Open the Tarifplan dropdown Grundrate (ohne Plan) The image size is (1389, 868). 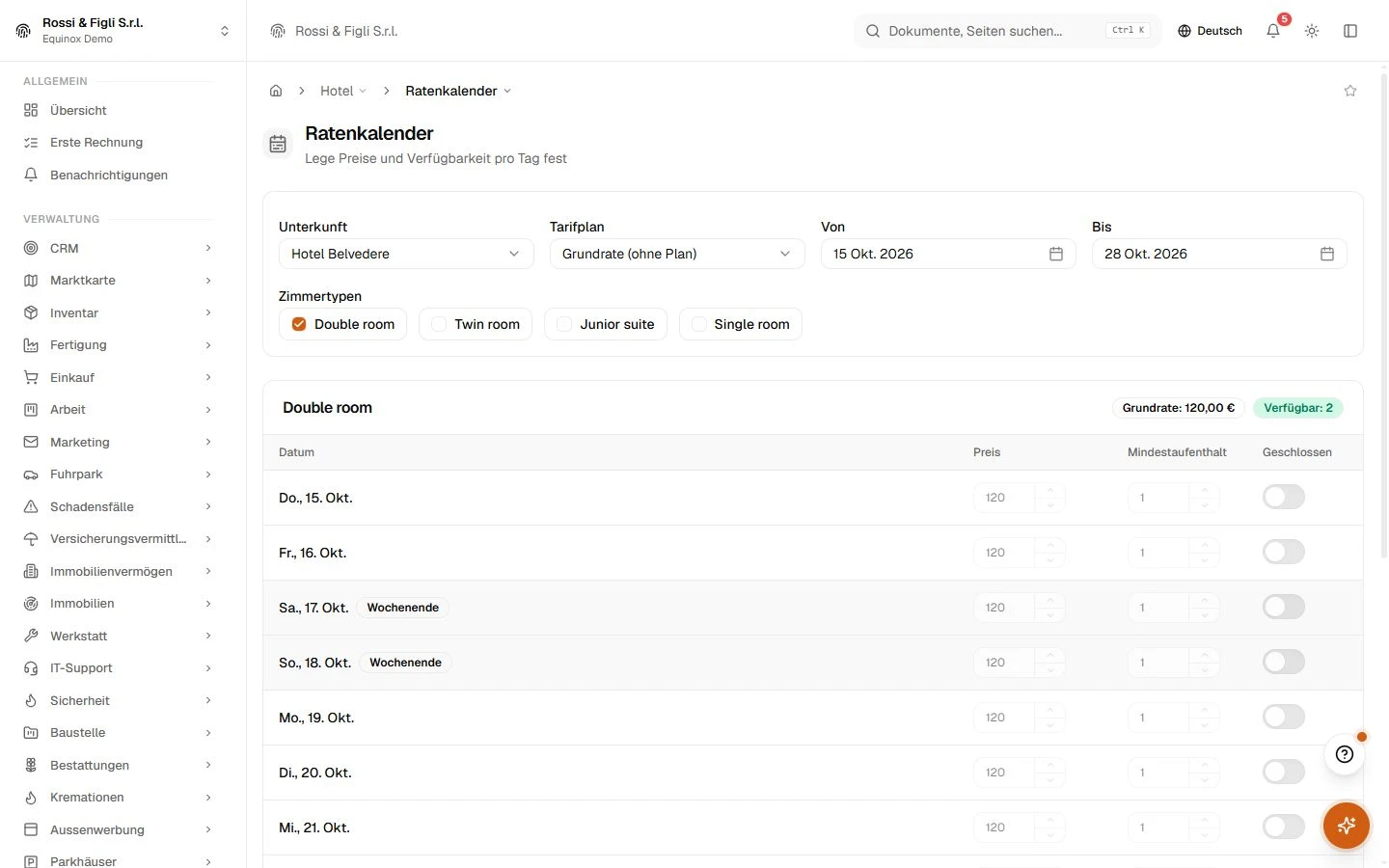point(677,254)
